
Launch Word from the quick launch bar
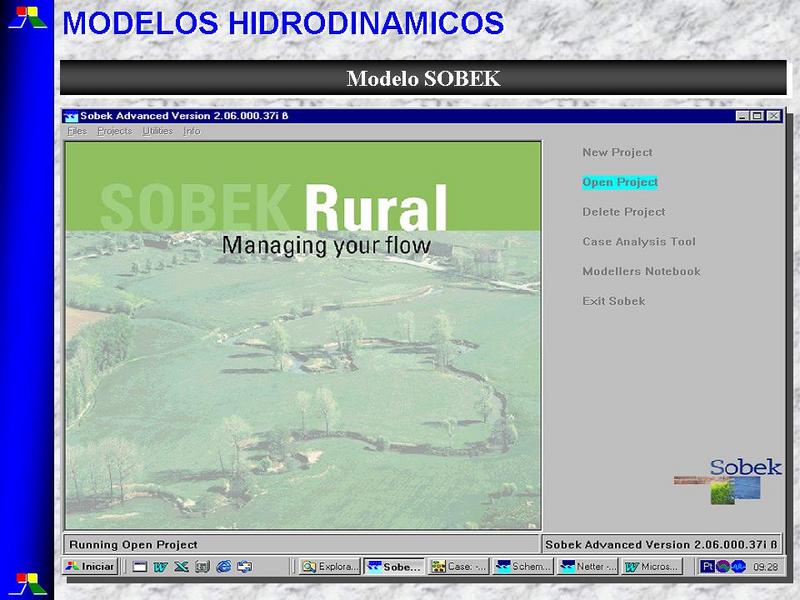pos(161,567)
